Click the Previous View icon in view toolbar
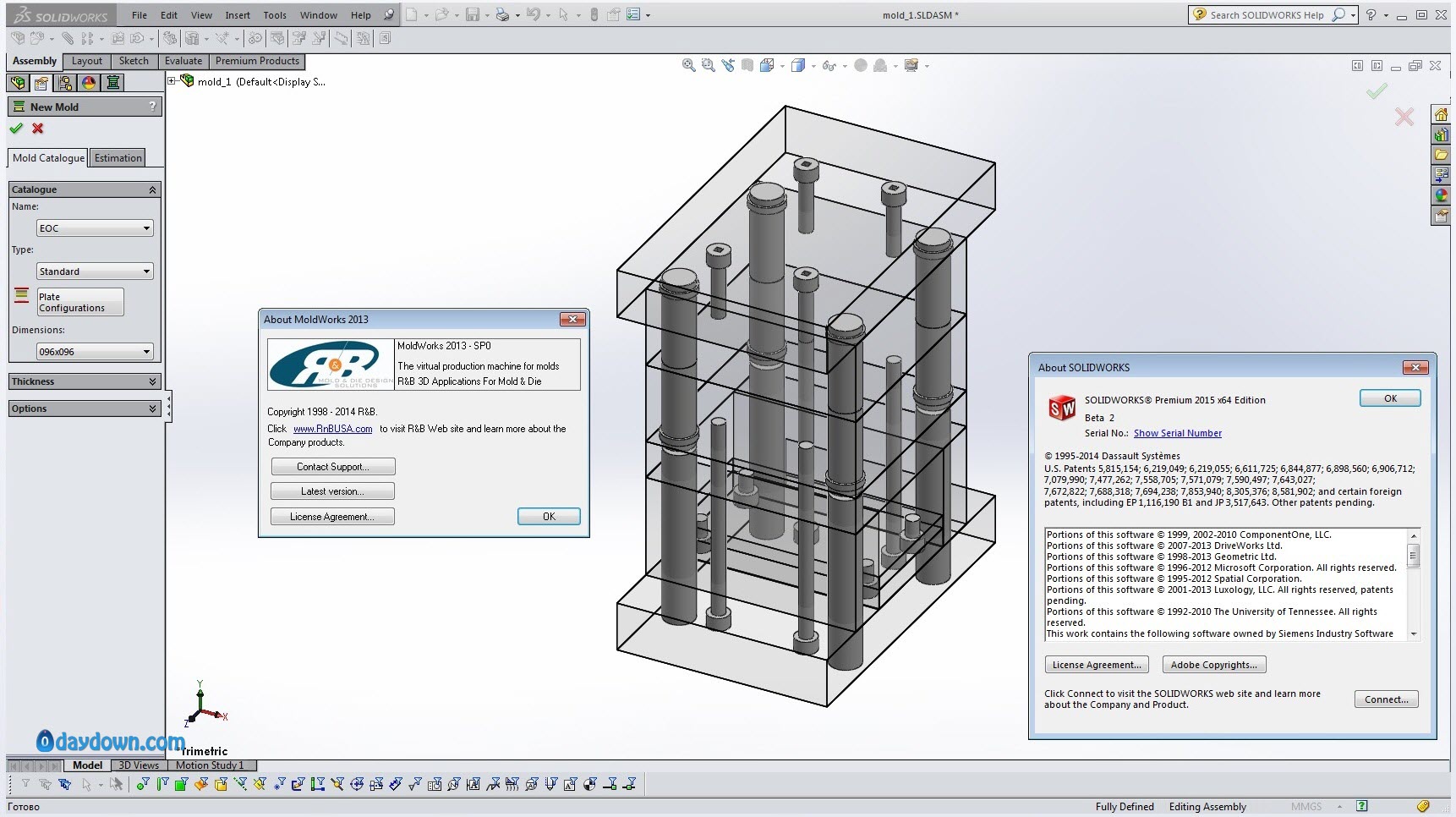The width and height of the screenshot is (1456, 817). 728,65
